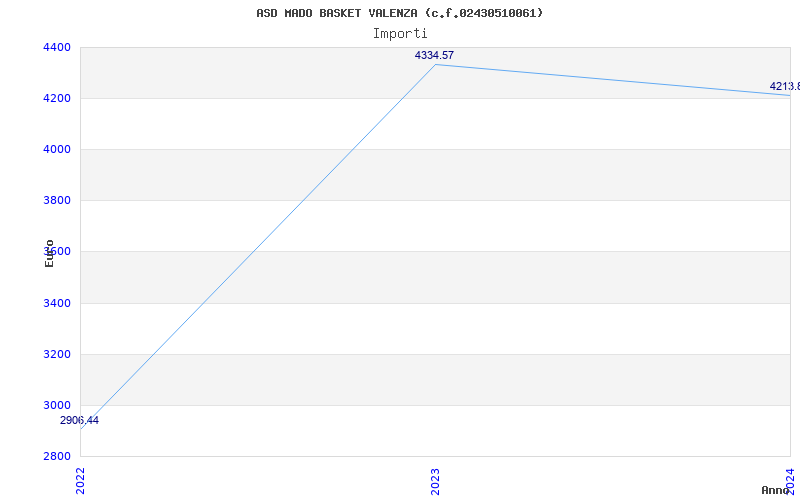Click the 4000 y-axis tick label
The width and height of the screenshot is (800, 500).
click(57, 149)
